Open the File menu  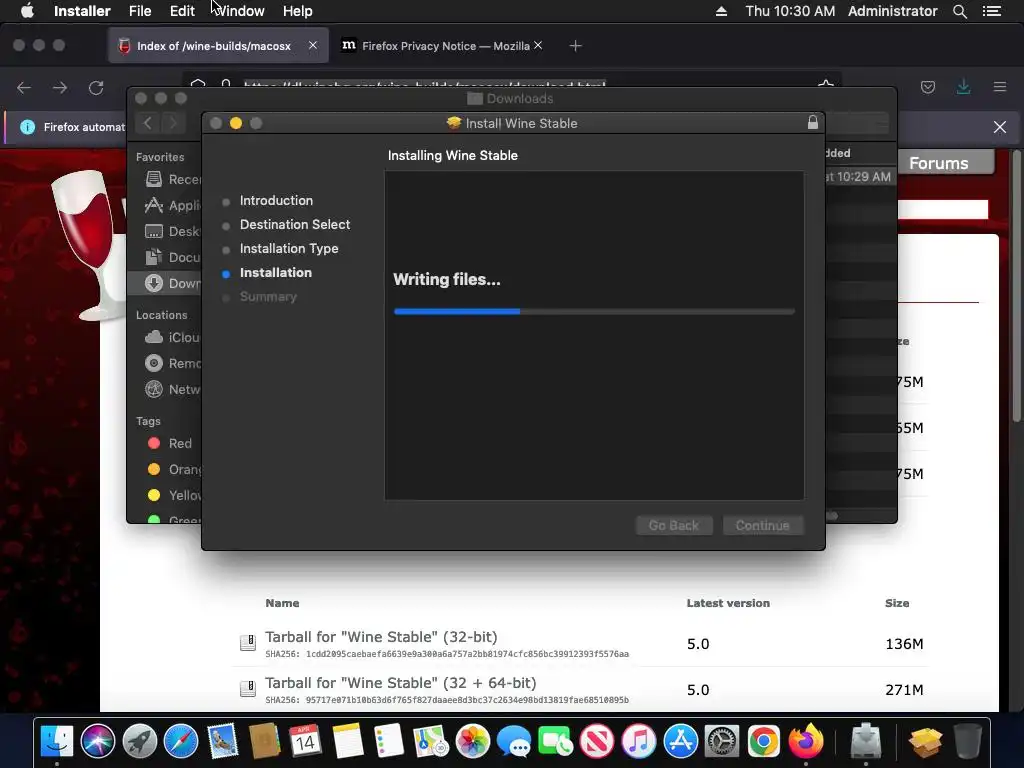click(x=140, y=11)
